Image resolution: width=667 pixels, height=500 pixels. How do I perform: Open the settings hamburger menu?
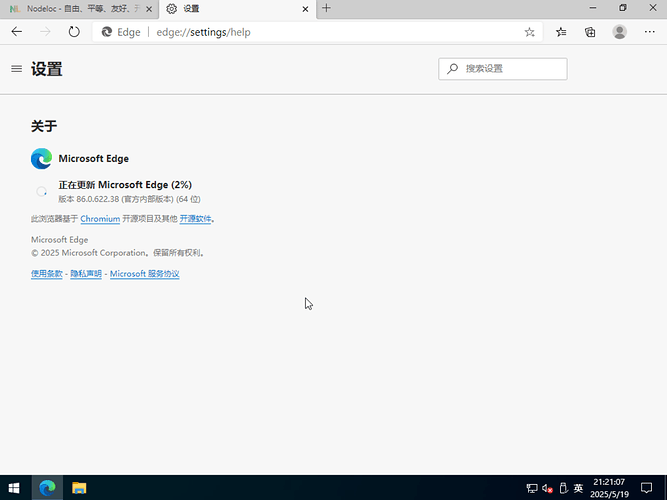click(x=17, y=69)
